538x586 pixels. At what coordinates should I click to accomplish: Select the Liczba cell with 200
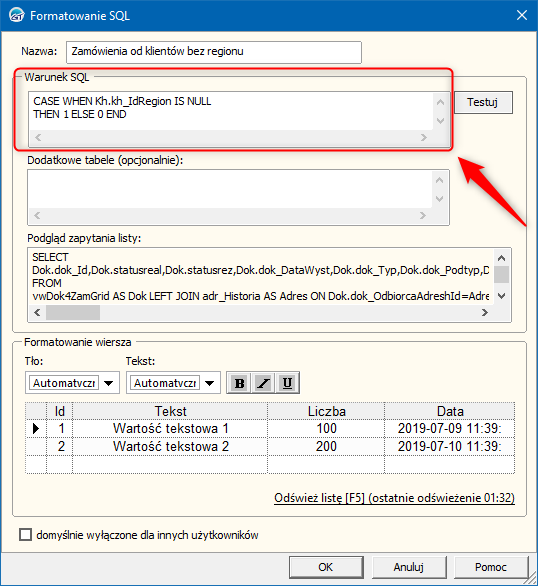(x=326, y=446)
